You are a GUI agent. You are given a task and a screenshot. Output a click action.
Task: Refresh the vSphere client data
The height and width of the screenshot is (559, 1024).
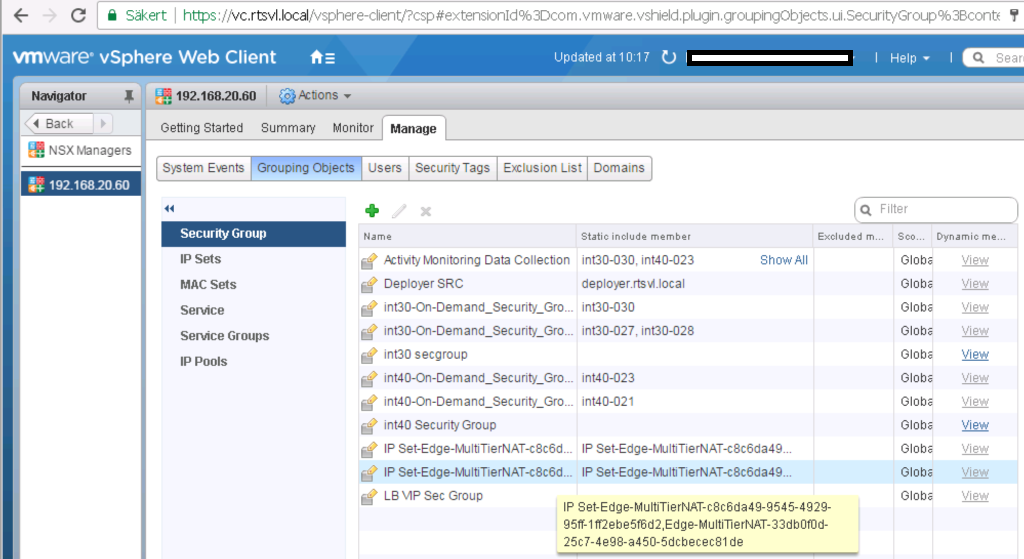point(668,57)
